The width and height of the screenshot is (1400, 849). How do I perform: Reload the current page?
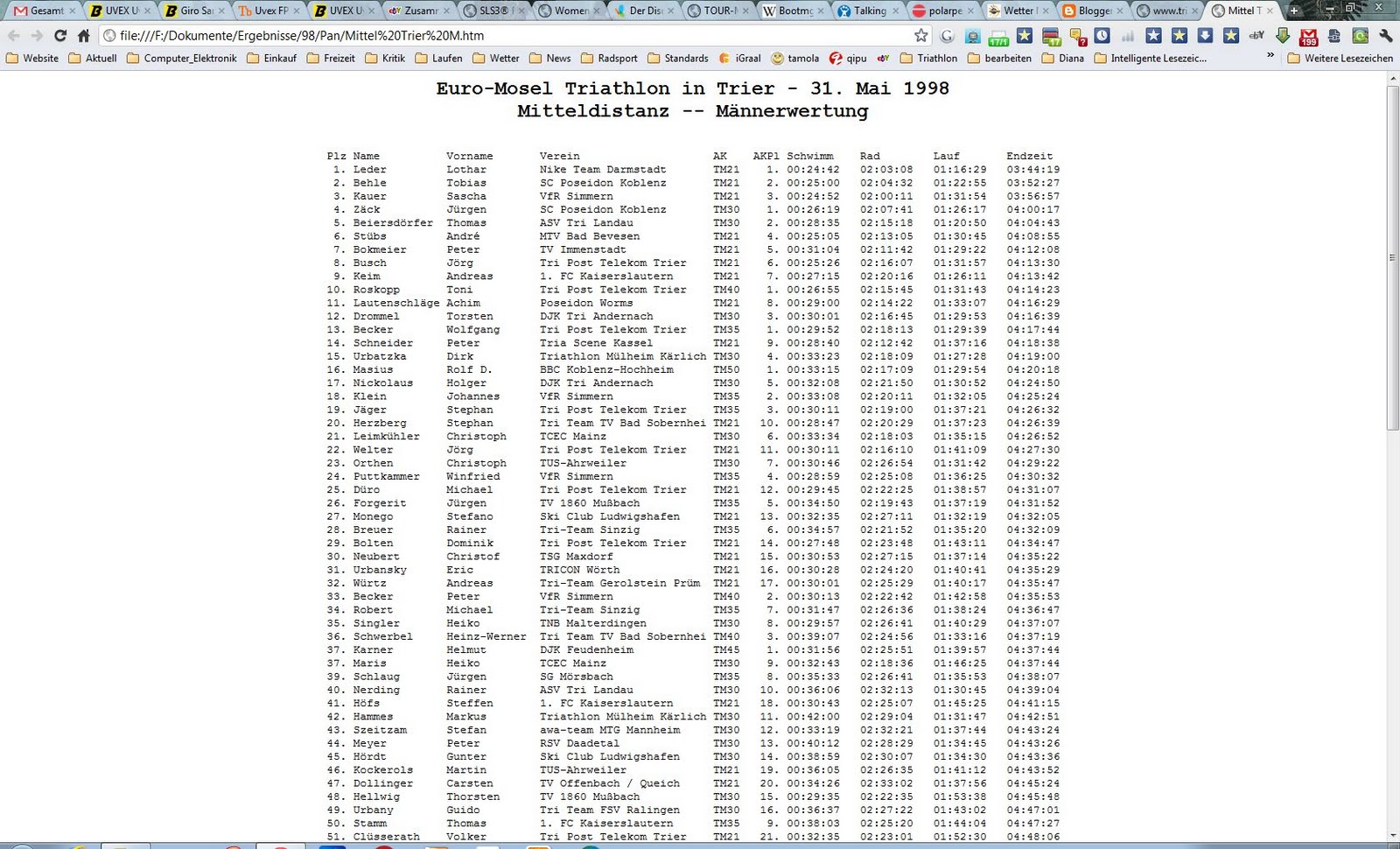tap(60, 36)
